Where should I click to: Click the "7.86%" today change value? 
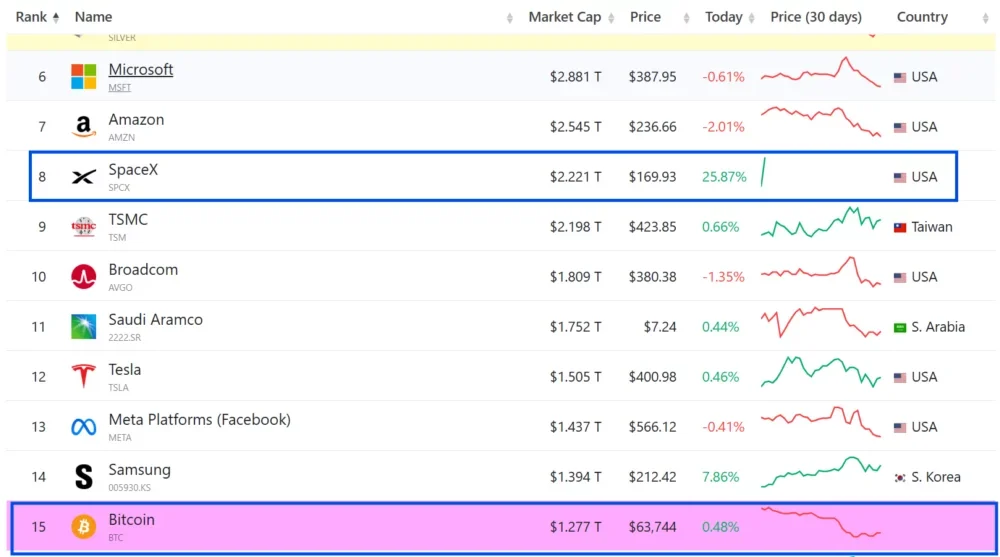[721, 477]
